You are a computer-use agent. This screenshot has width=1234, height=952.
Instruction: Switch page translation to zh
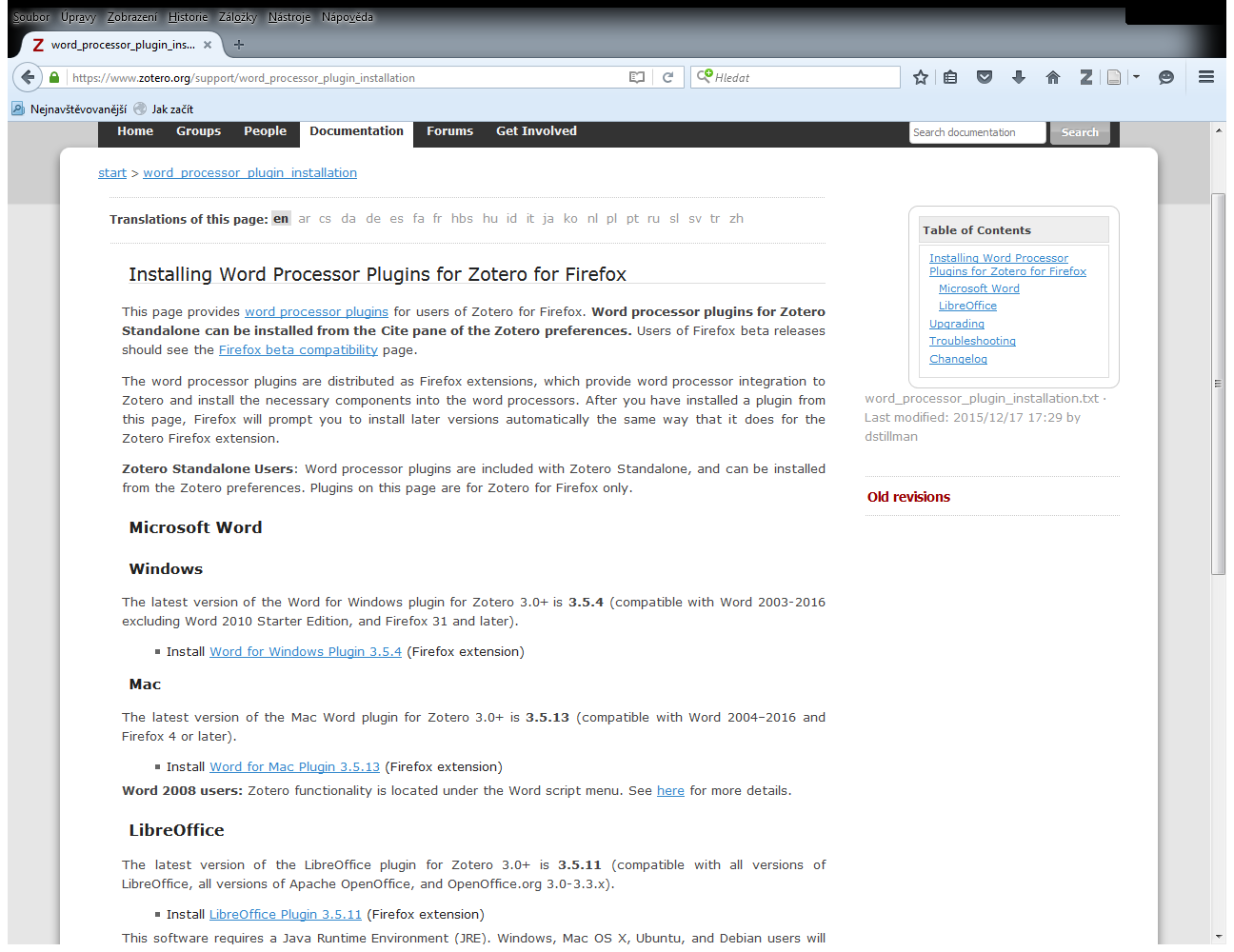[736, 218]
